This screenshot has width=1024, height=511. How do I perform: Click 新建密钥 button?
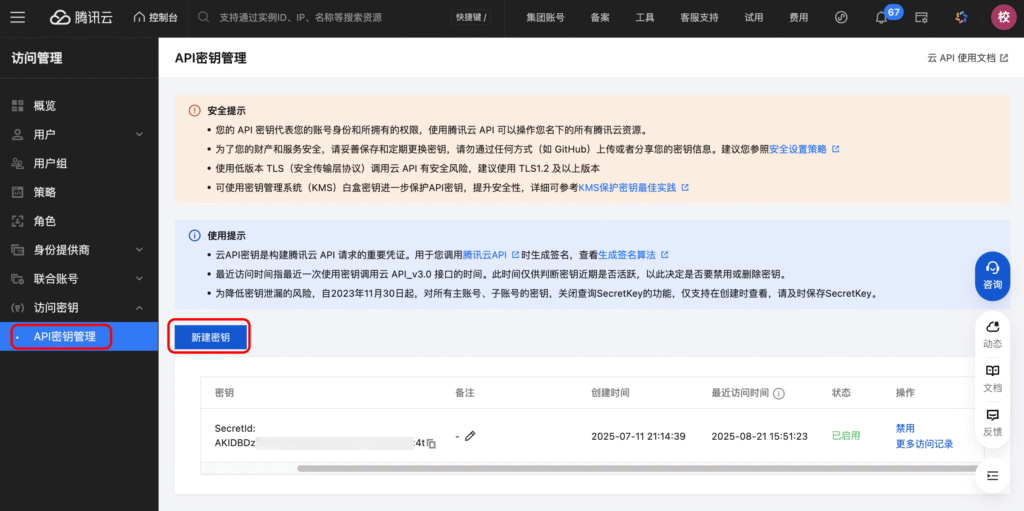210,337
